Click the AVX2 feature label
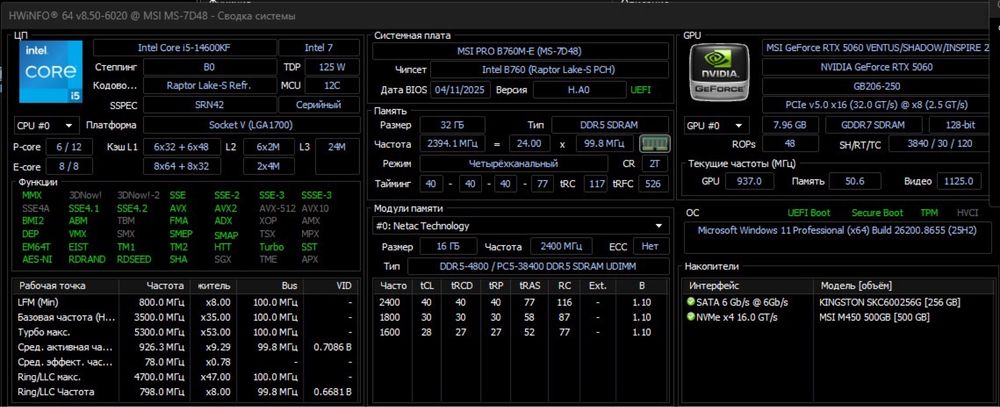Screen dimensions: 1000x407 (226, 208)
